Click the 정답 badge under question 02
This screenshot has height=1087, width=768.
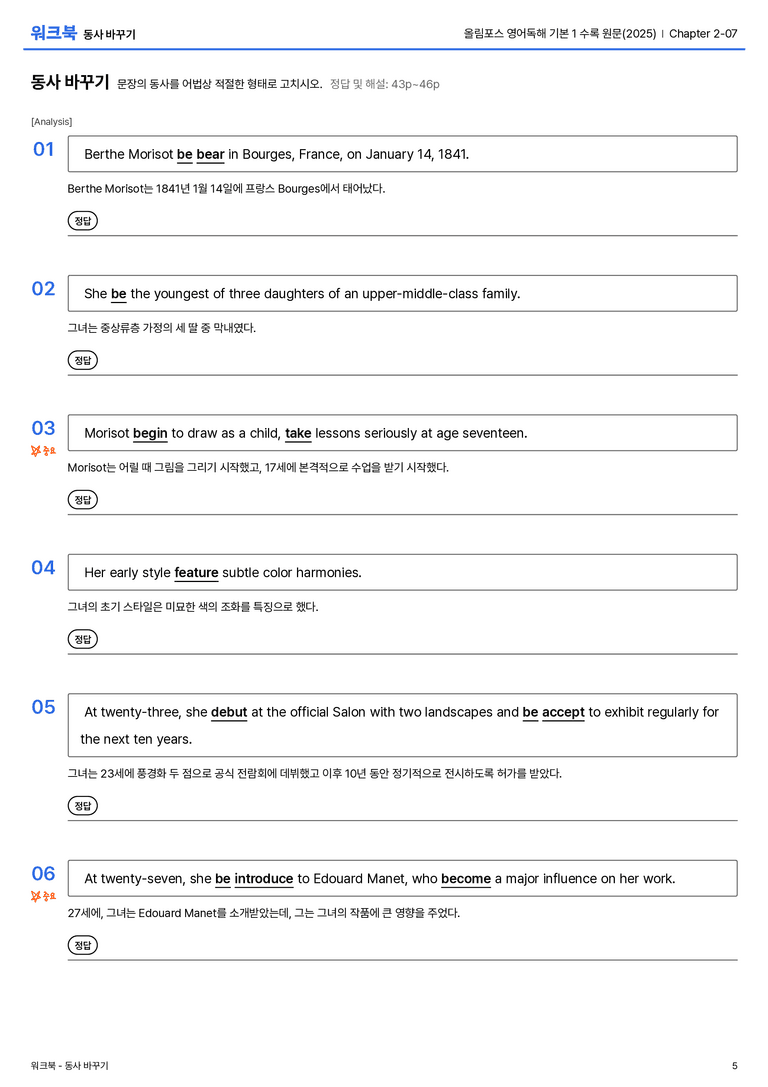point(82,360)
